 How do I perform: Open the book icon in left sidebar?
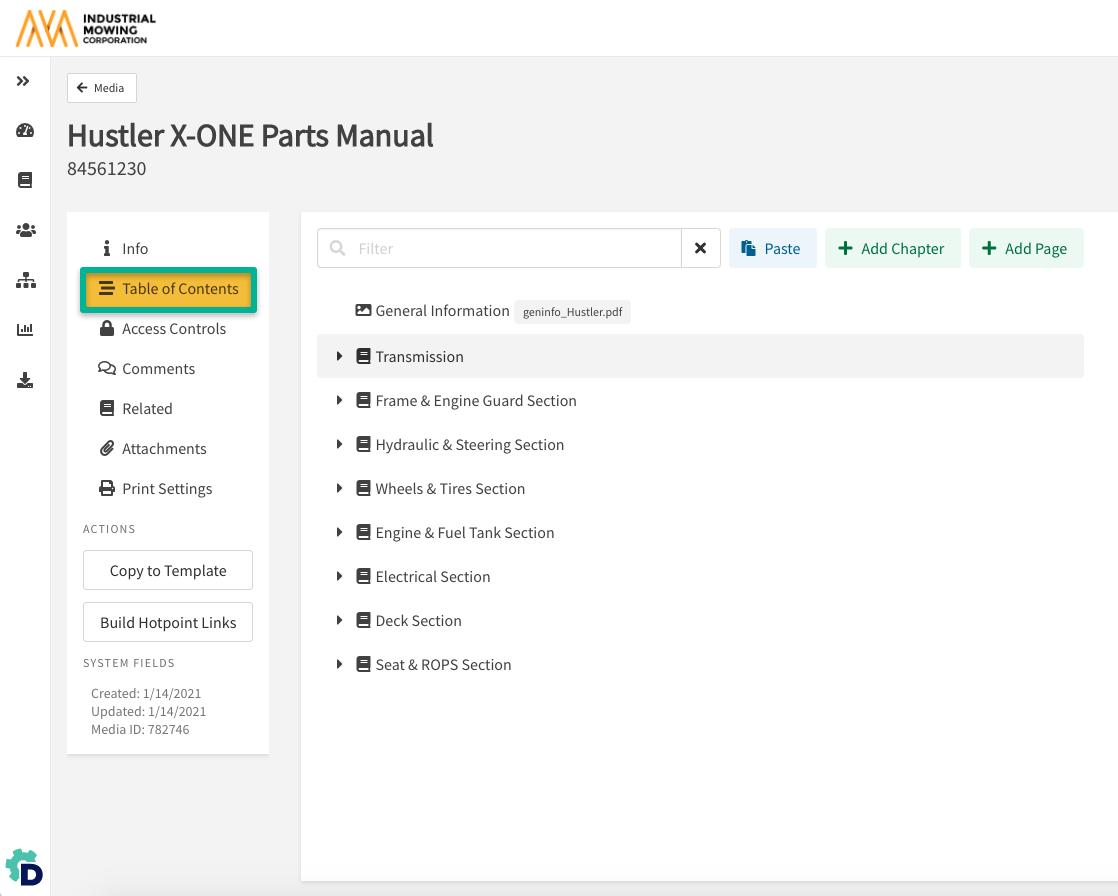coord(25,181)
